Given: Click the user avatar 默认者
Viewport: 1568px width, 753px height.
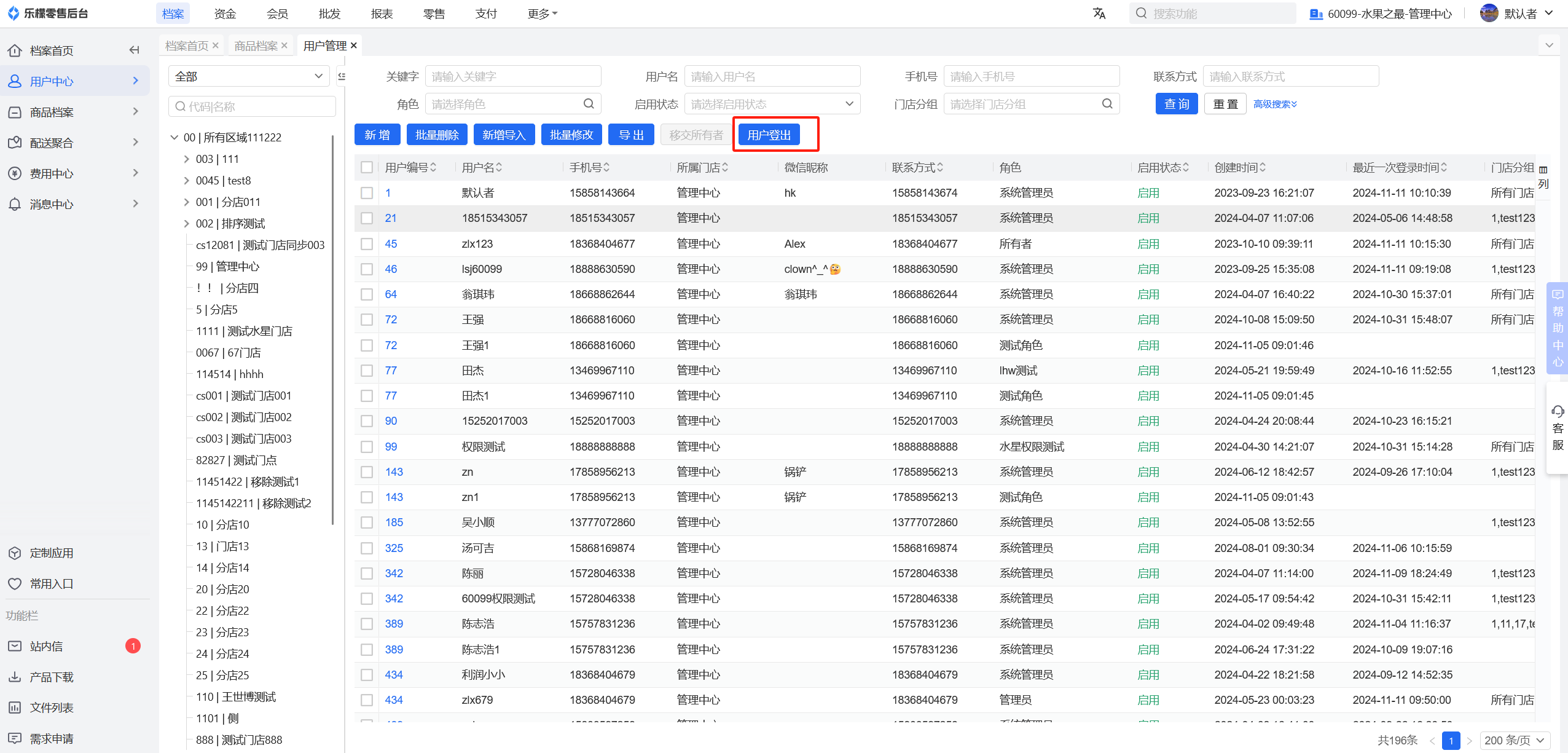Looking at the screenshot, I should click(x=1489, y=14).
